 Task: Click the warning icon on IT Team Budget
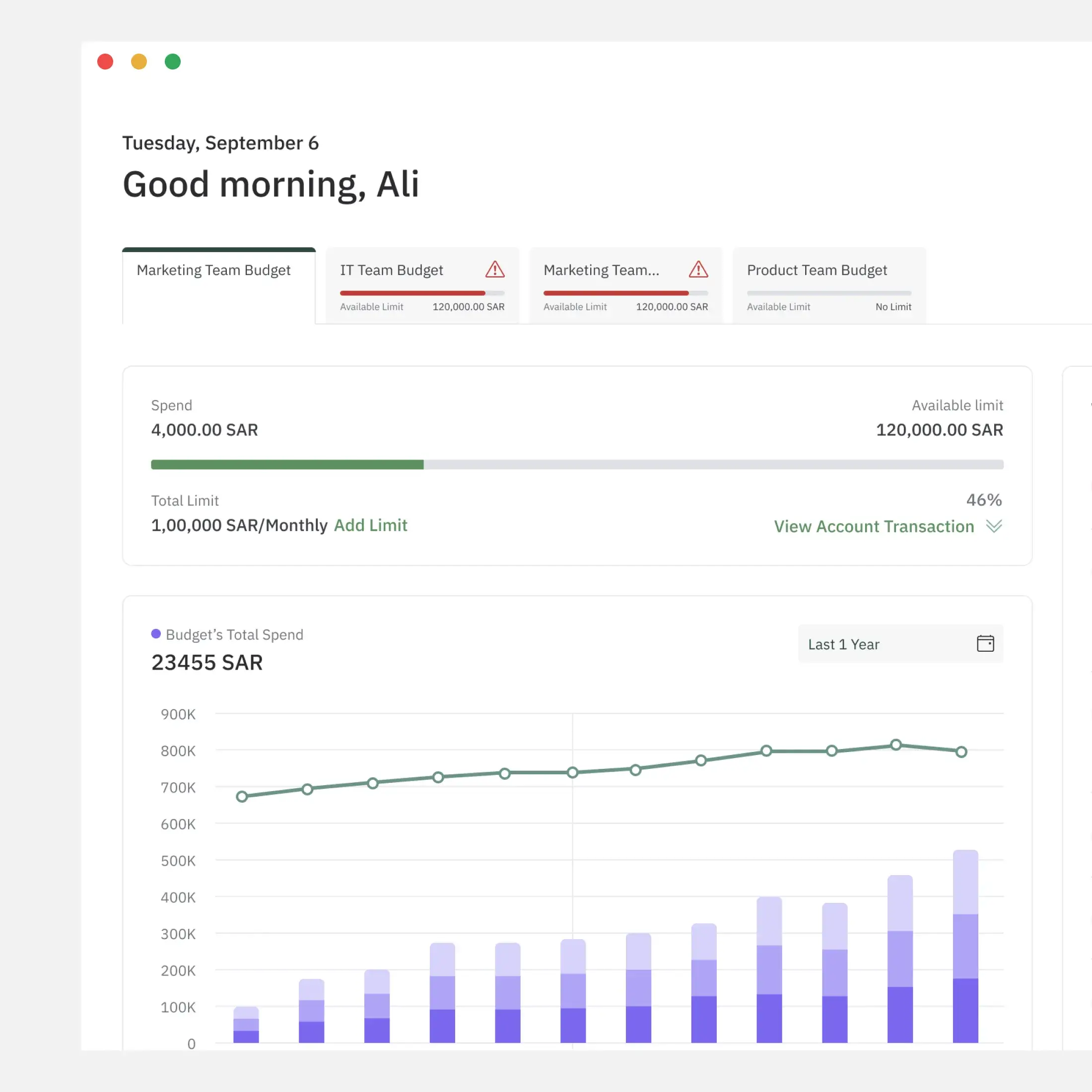coord(494,270)
